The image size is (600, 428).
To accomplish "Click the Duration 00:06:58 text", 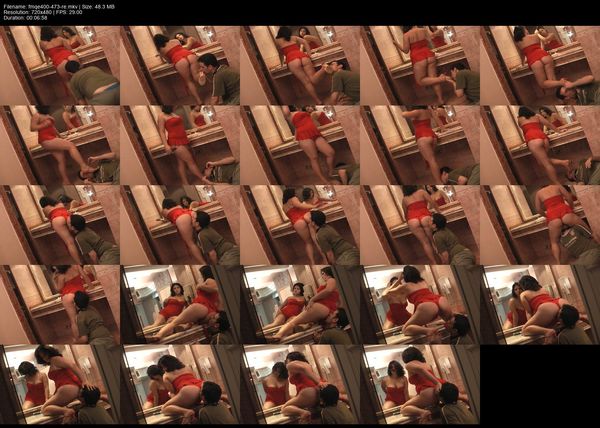I will click(x=27, y=19).
